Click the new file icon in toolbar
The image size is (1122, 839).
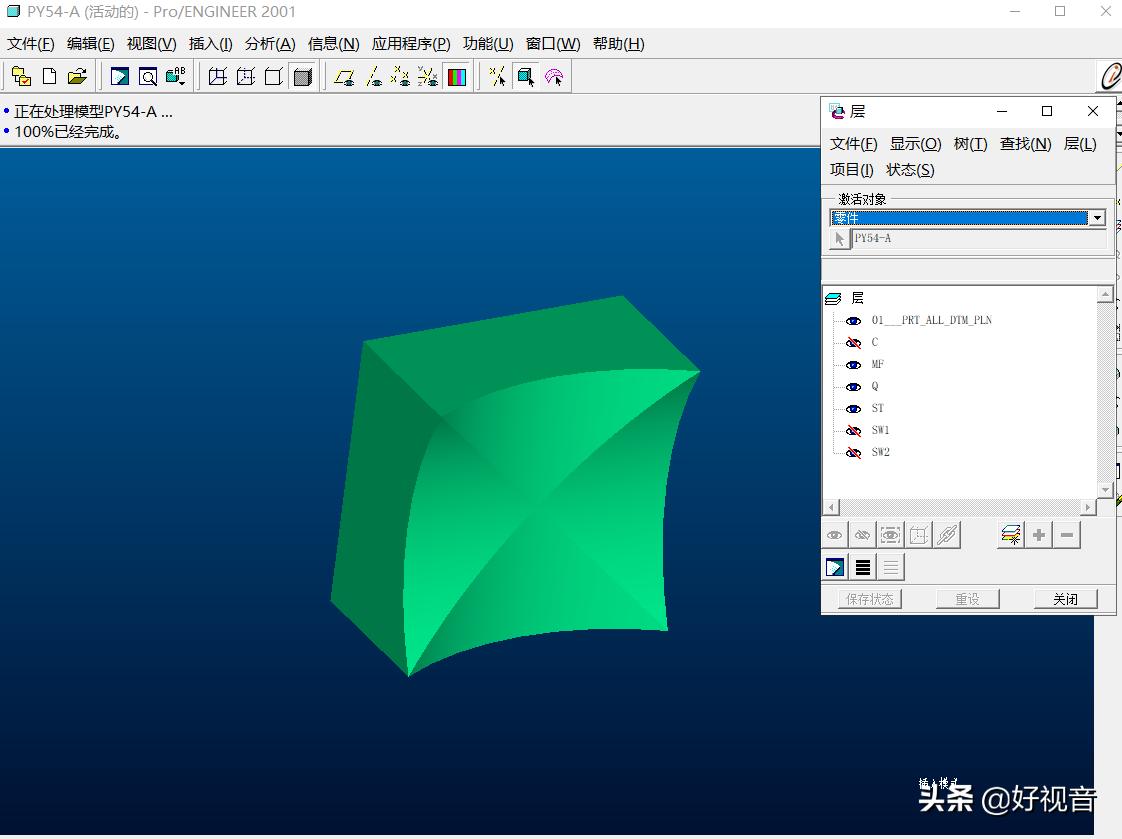pos(49,77)
